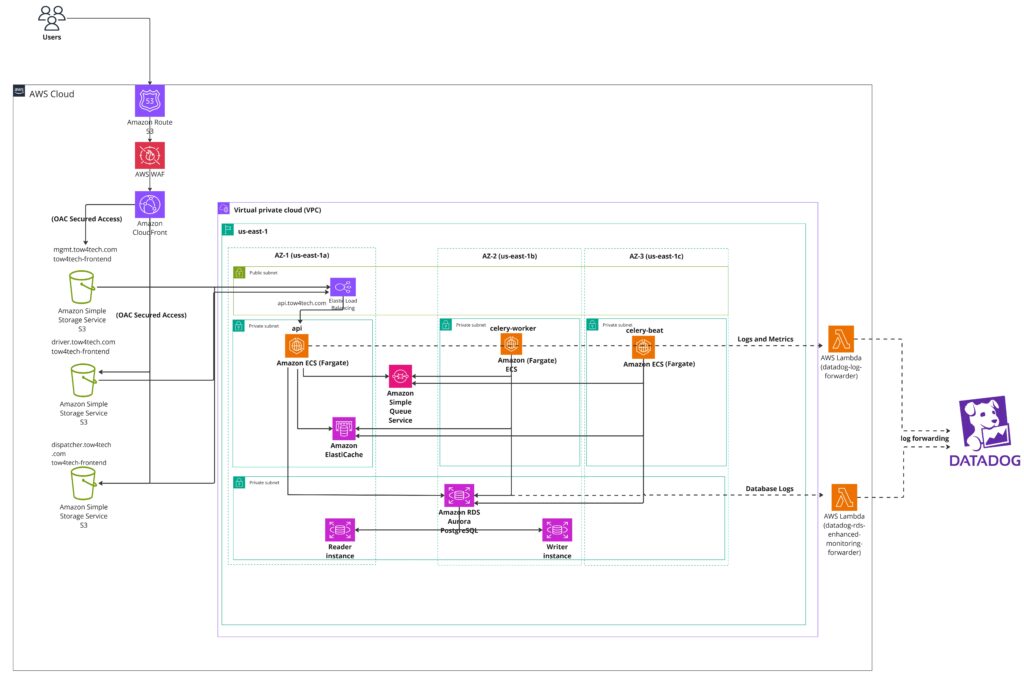Click the 'Database Logs' label

(769, 489)
